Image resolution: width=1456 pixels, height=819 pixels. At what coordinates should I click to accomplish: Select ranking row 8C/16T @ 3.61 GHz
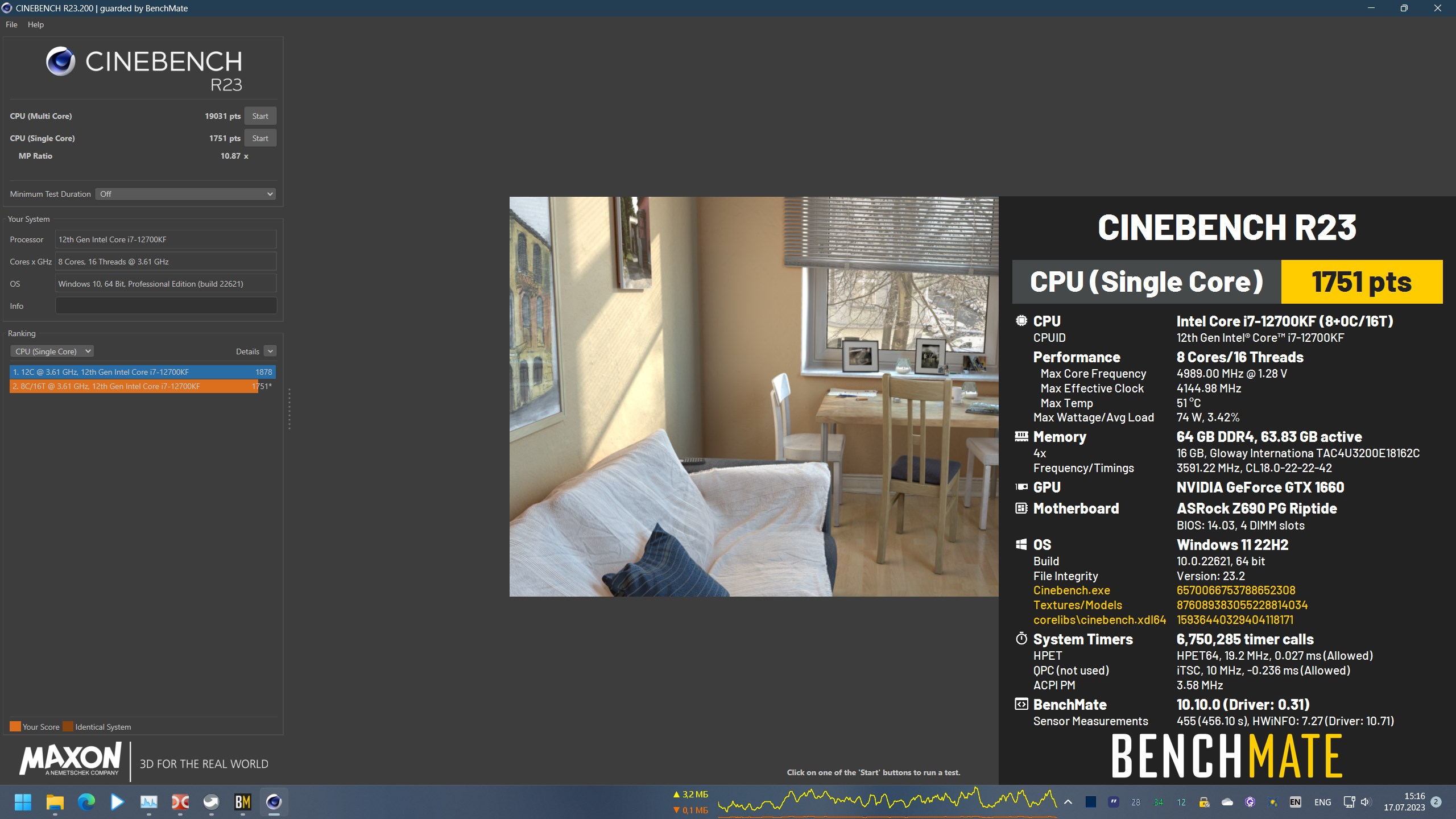click(143, 386)
